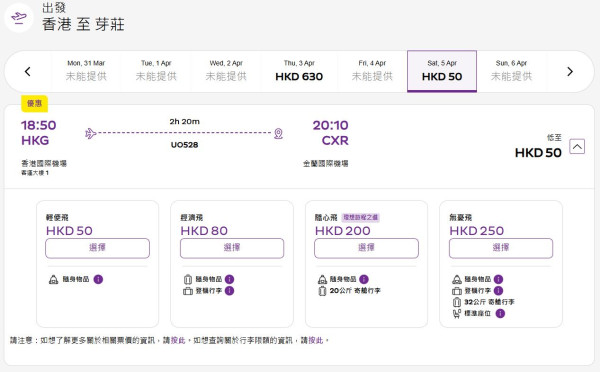Click the HKD 200 price under 隨心飛

[x=342, y=231]
